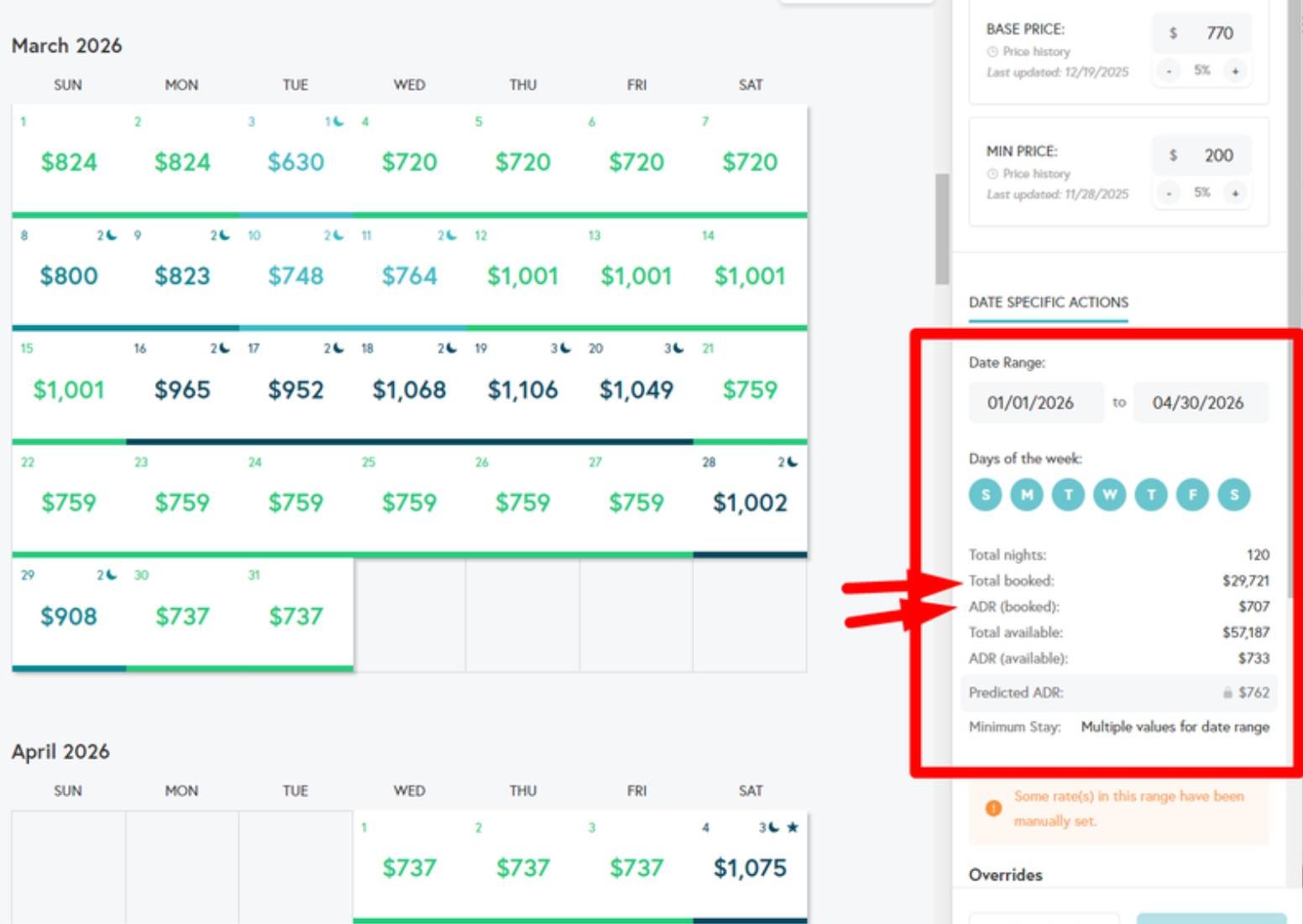
Task: Open the Min Price 'Price history' link
Action: tap(1036, 174)
